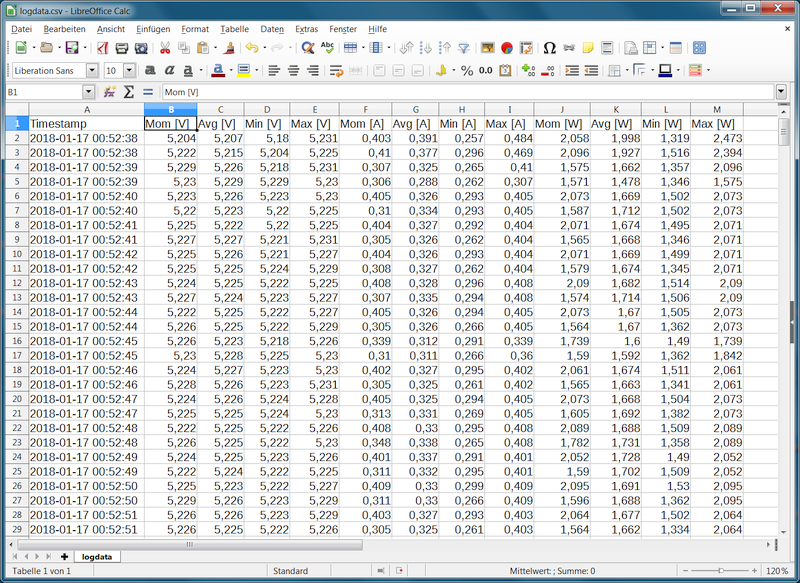The height and width of the screenshot is (583, 800).
Task: Open the Daten menu
Action: click(271, 29)
